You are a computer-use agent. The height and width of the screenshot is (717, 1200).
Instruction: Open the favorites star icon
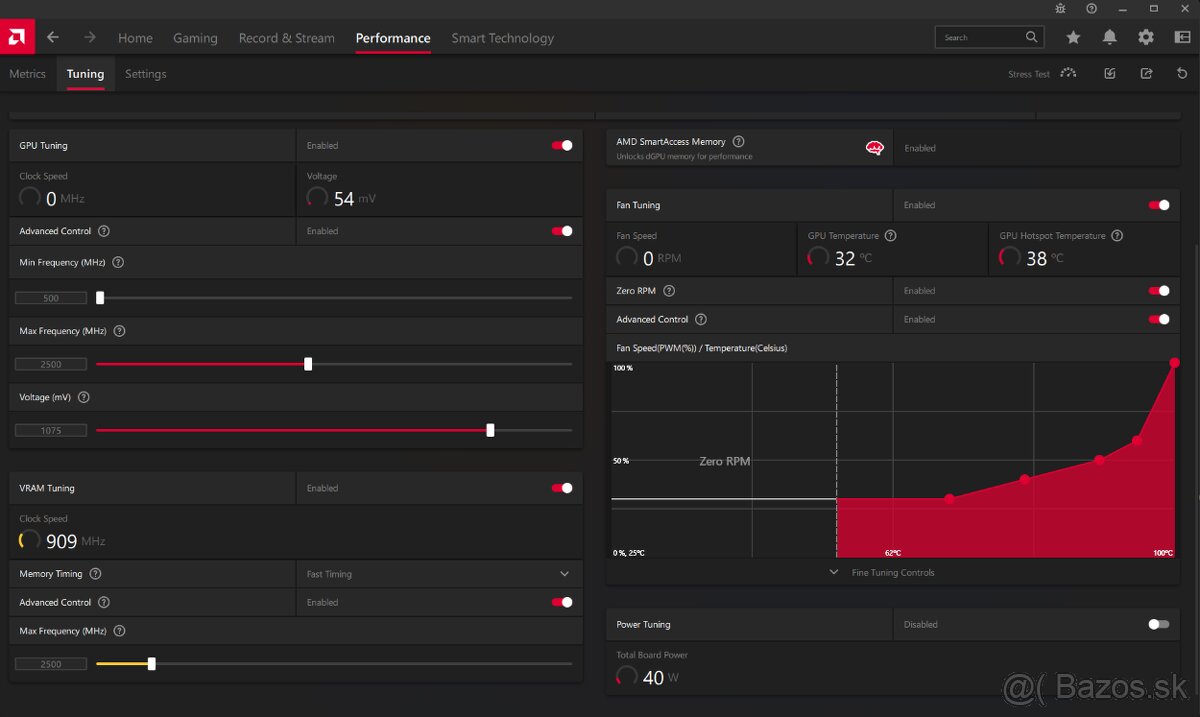(1073, 38)
